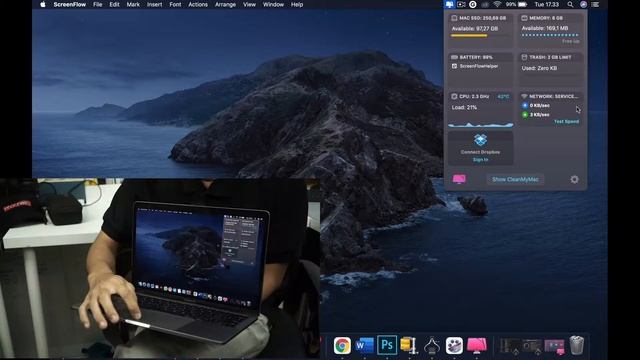
Task: Click the Available 97,27 GB storage text
Action: [475, 29]
